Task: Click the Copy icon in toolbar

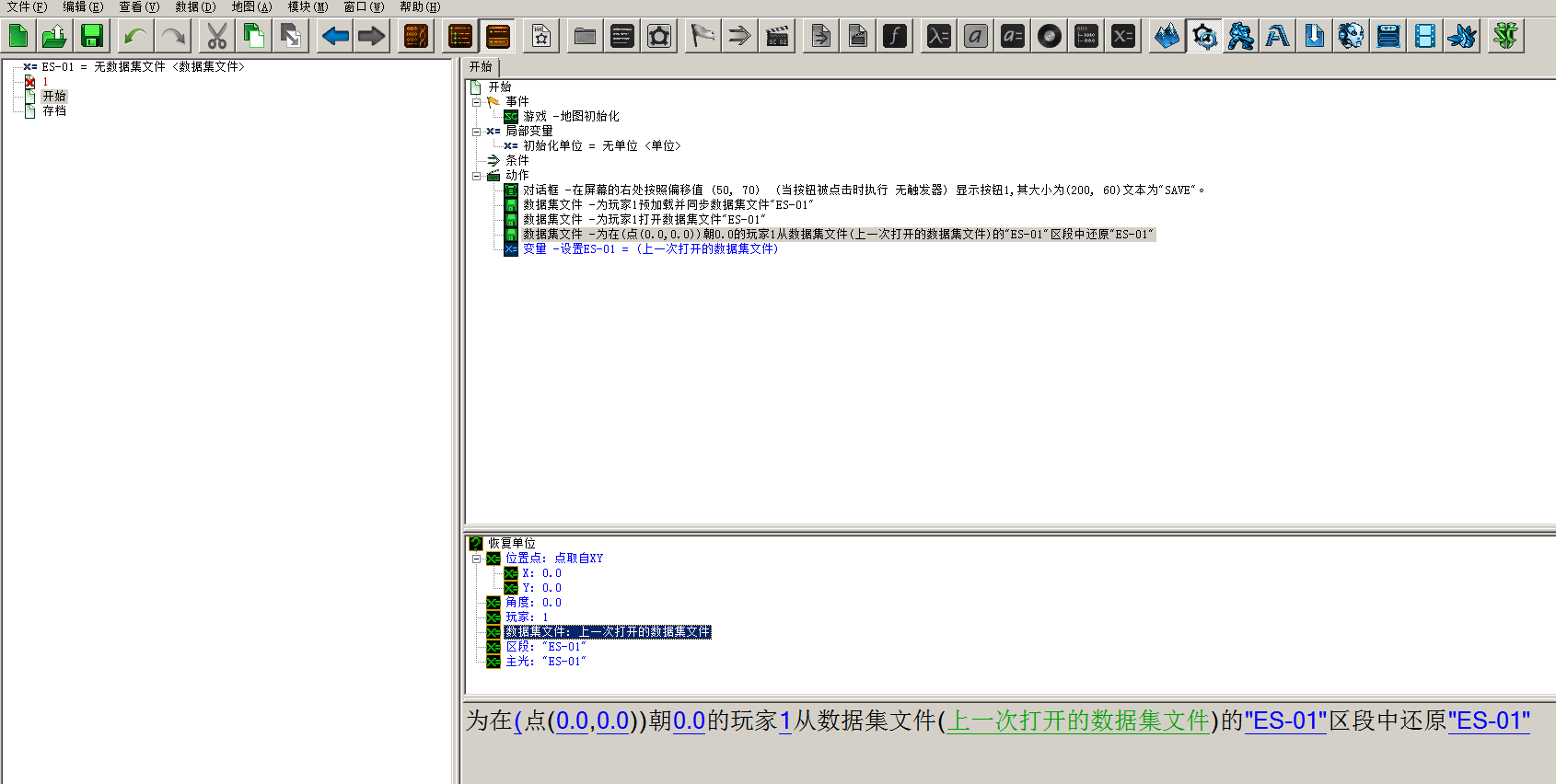Action: 254,36
